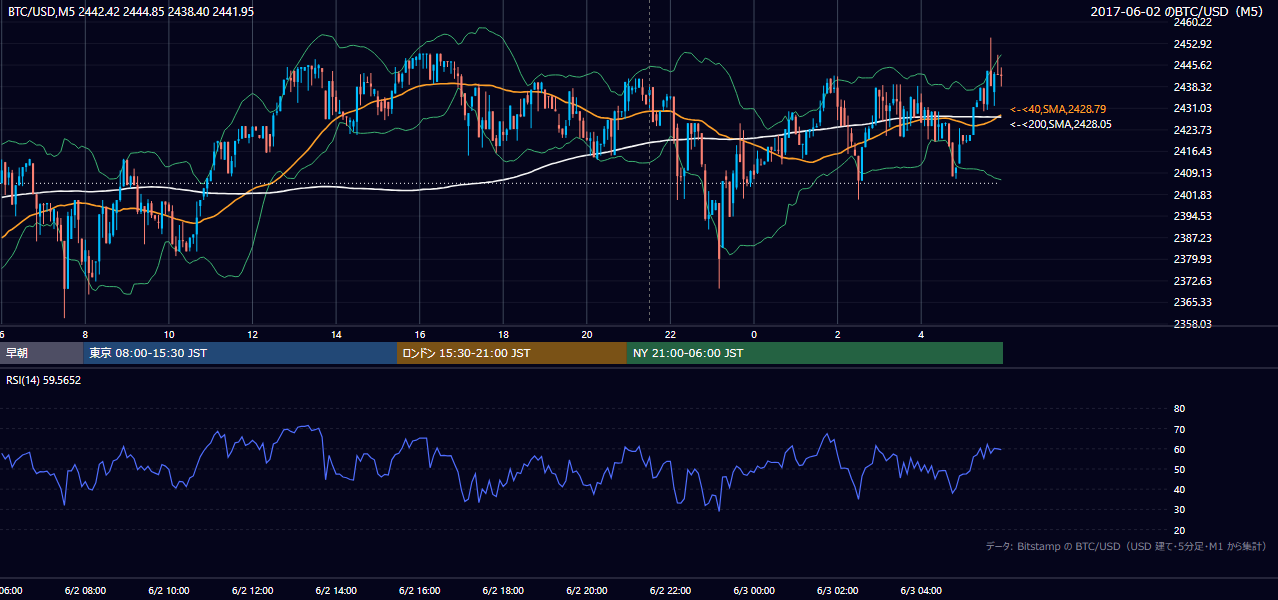
Task: Click the upper chart hour label 0
Action: (754, 334)
